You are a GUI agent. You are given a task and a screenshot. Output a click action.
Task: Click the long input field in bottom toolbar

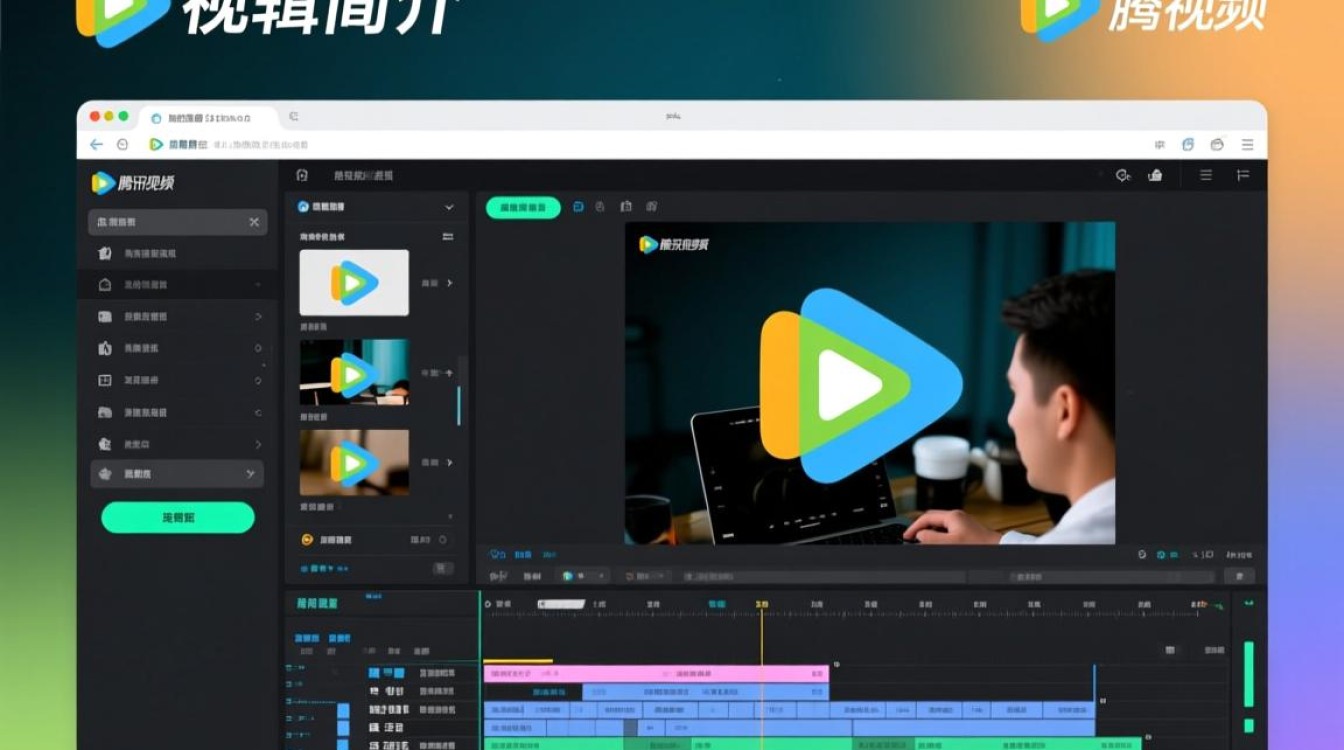click(824, 577)
